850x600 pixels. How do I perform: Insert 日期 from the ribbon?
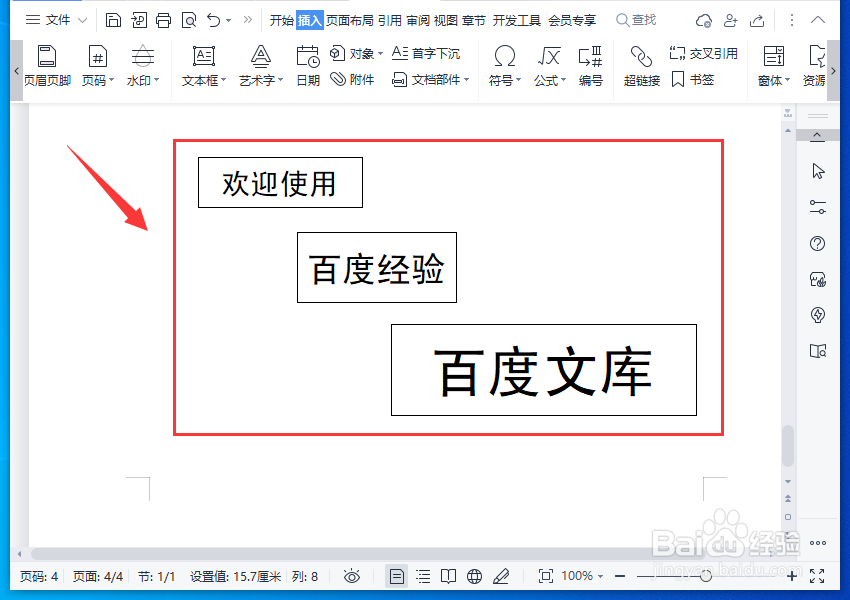[308, 66]
